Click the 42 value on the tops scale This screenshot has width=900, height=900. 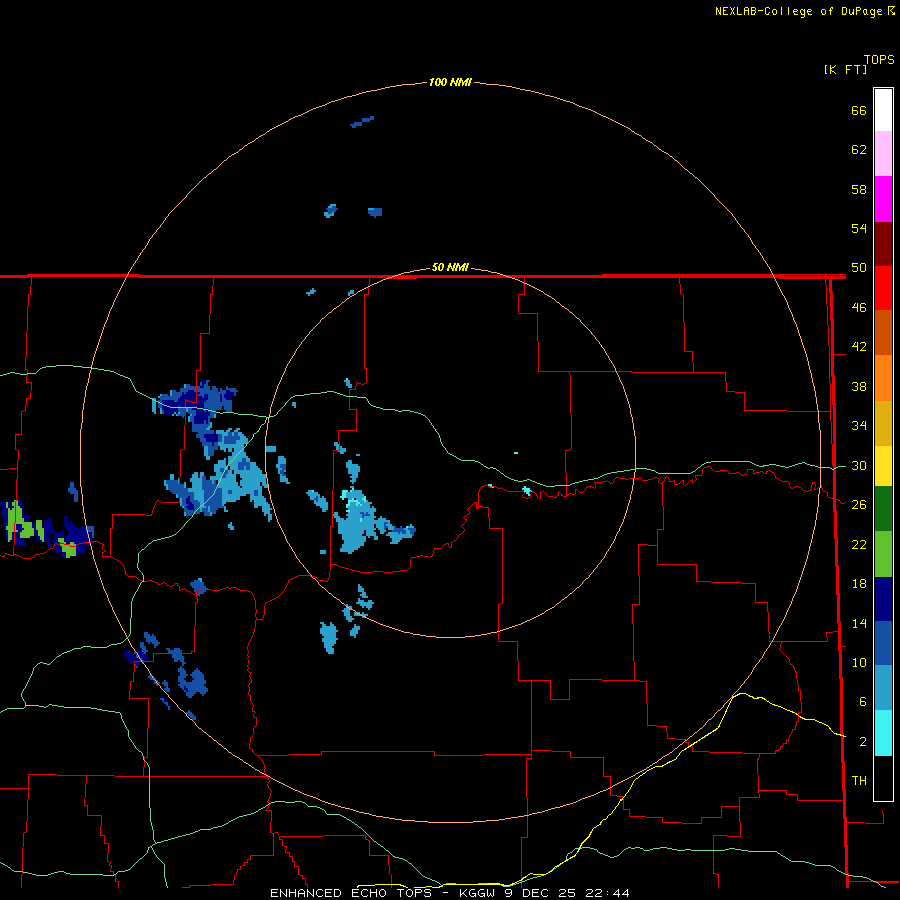(859, 347)
